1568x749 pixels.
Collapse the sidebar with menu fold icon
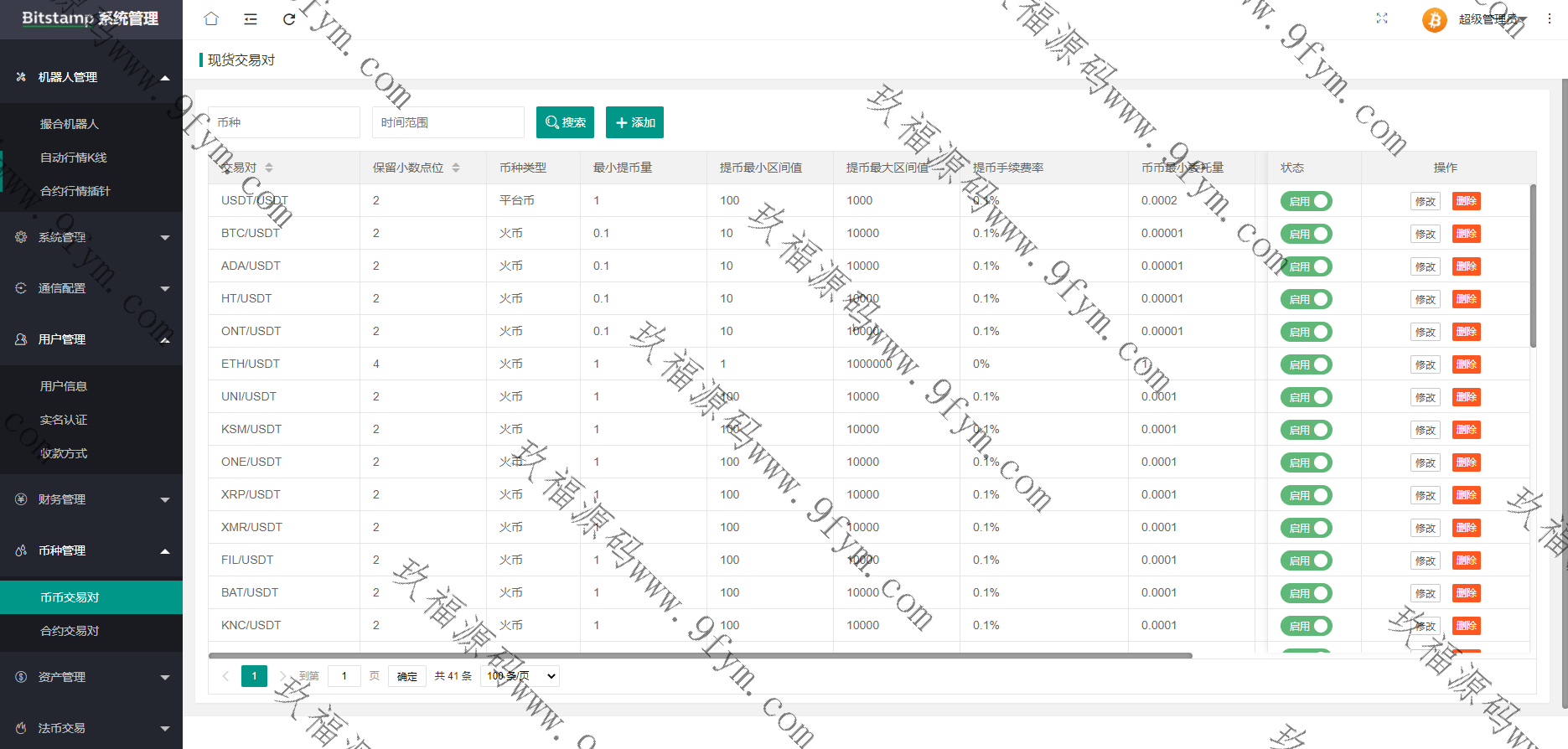251,18
